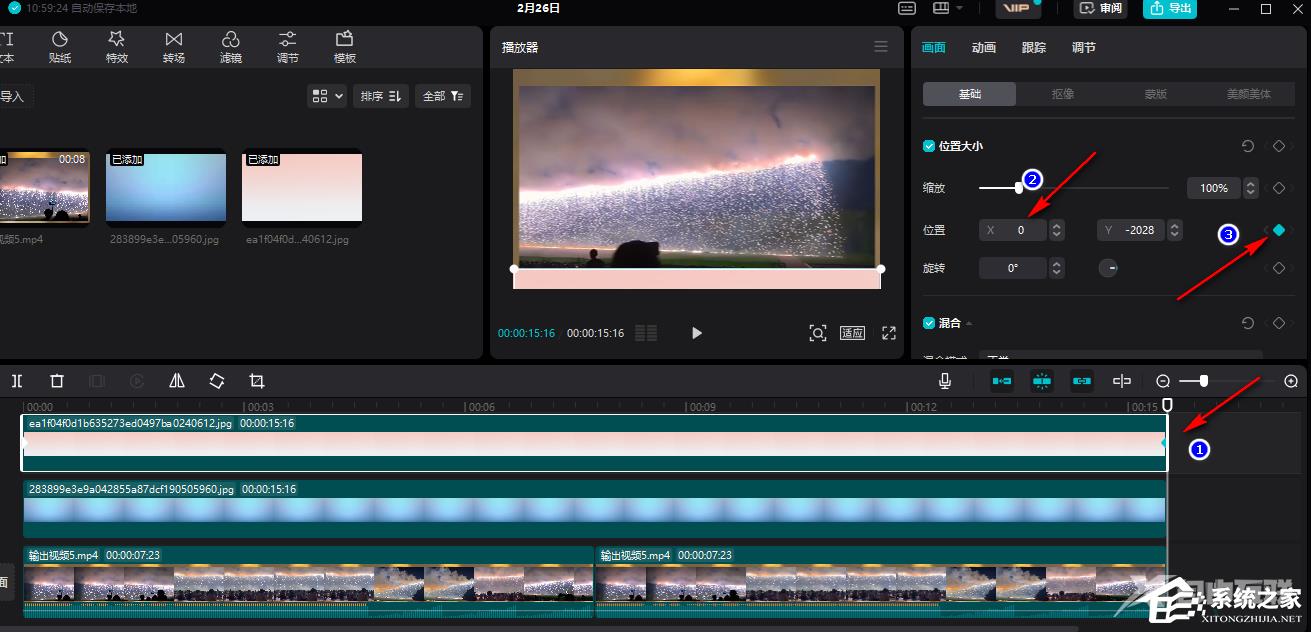
Task: Click the player screenshot focus icon
Action: (818, 333)
